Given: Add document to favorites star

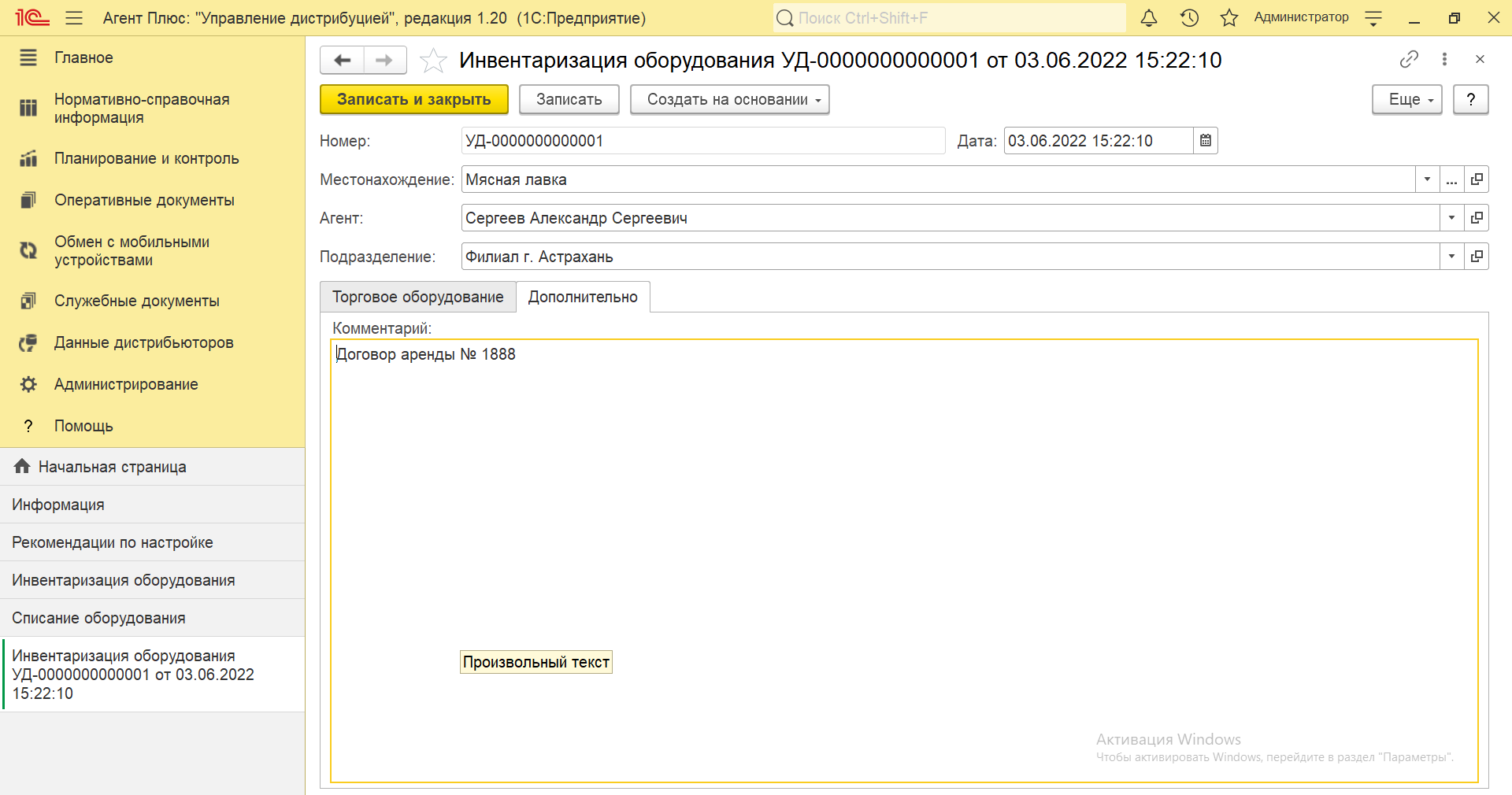Looking at the screenshot, I should point(433,61).
